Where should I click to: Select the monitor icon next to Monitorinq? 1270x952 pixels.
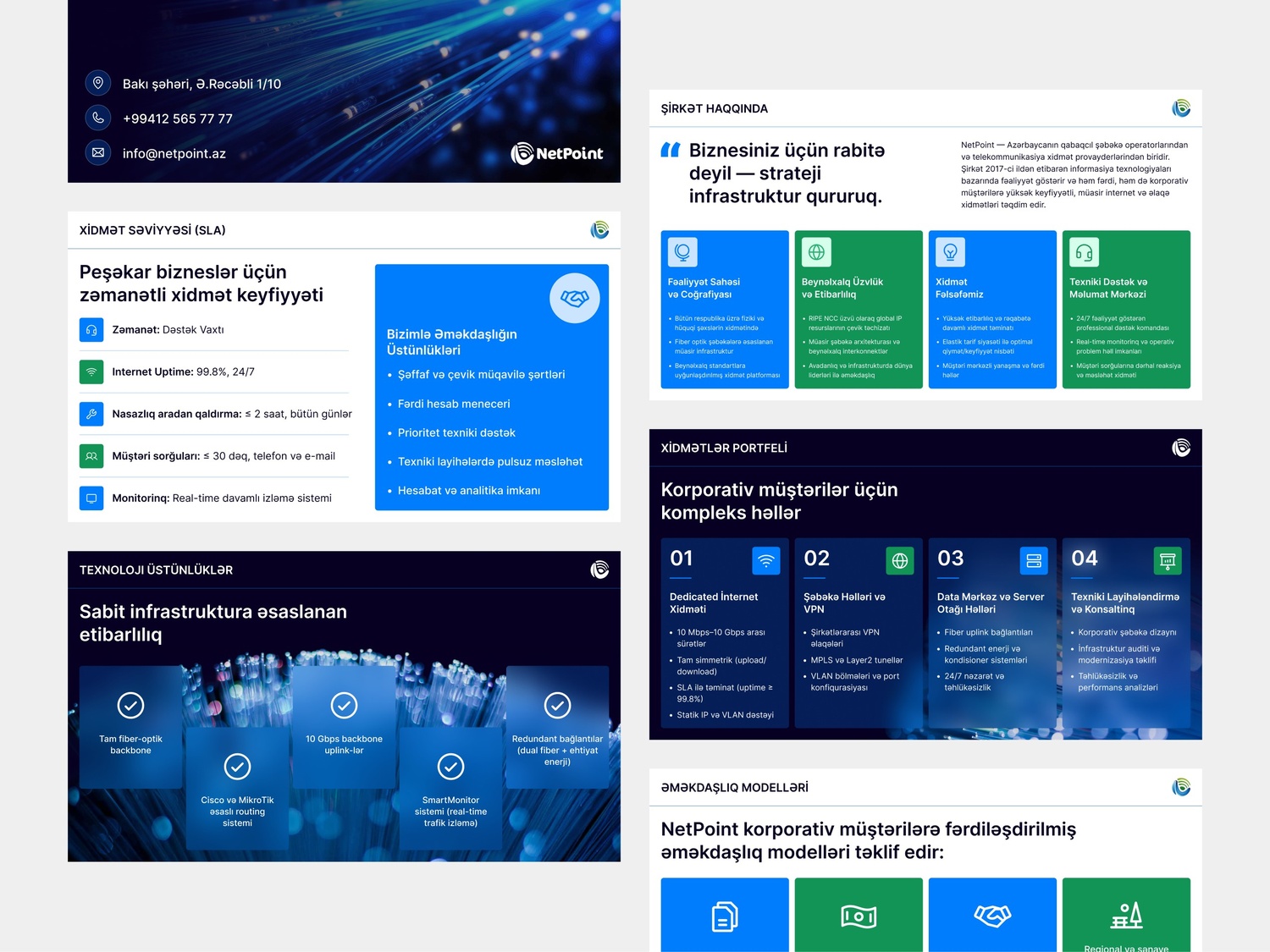tap(91, 498)
